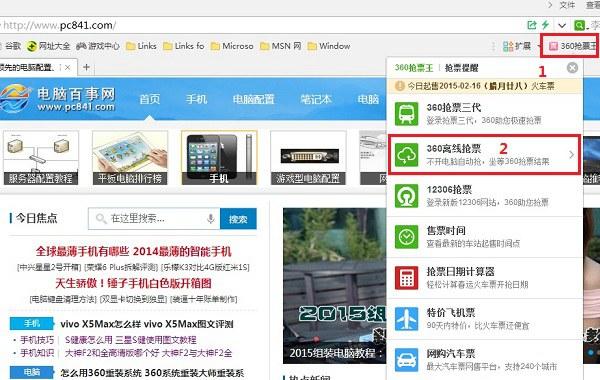This screenshot has width=600, height=380.
Task: Open the 网址大全 bookmark
Action: point(48,46)
